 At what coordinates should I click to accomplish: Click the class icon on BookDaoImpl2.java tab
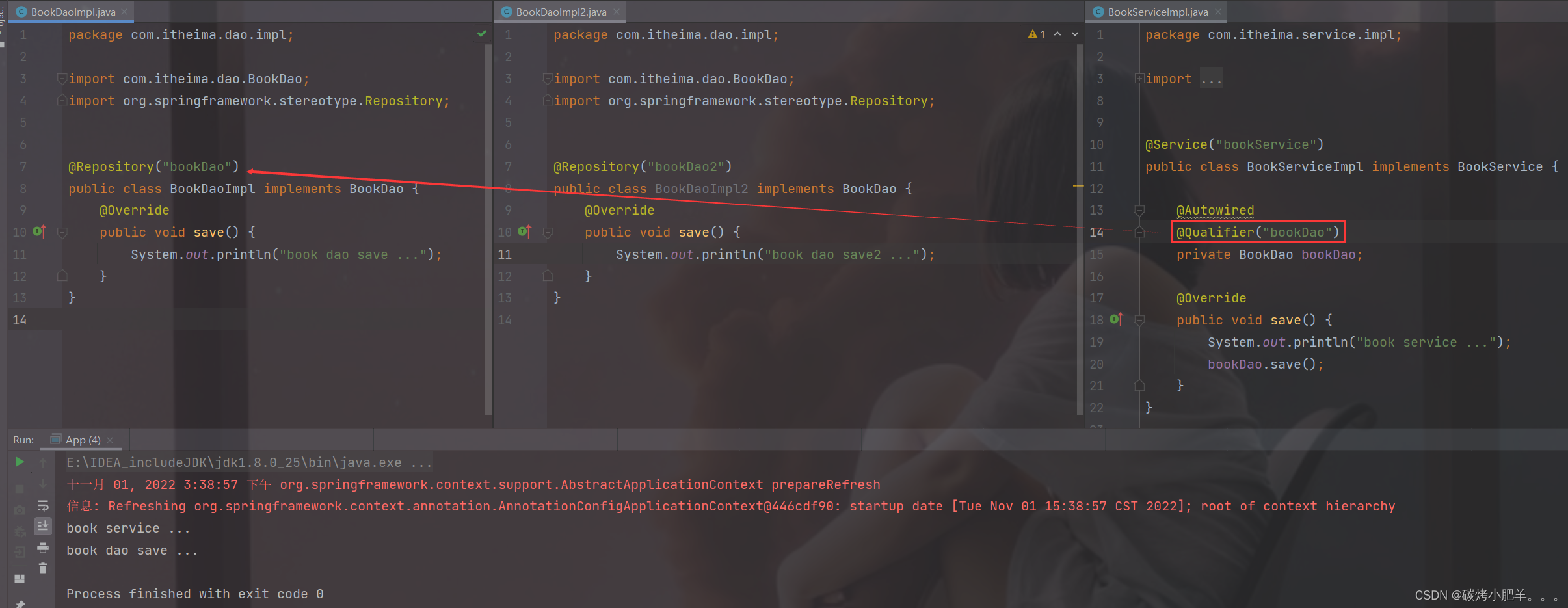(507, 12)
